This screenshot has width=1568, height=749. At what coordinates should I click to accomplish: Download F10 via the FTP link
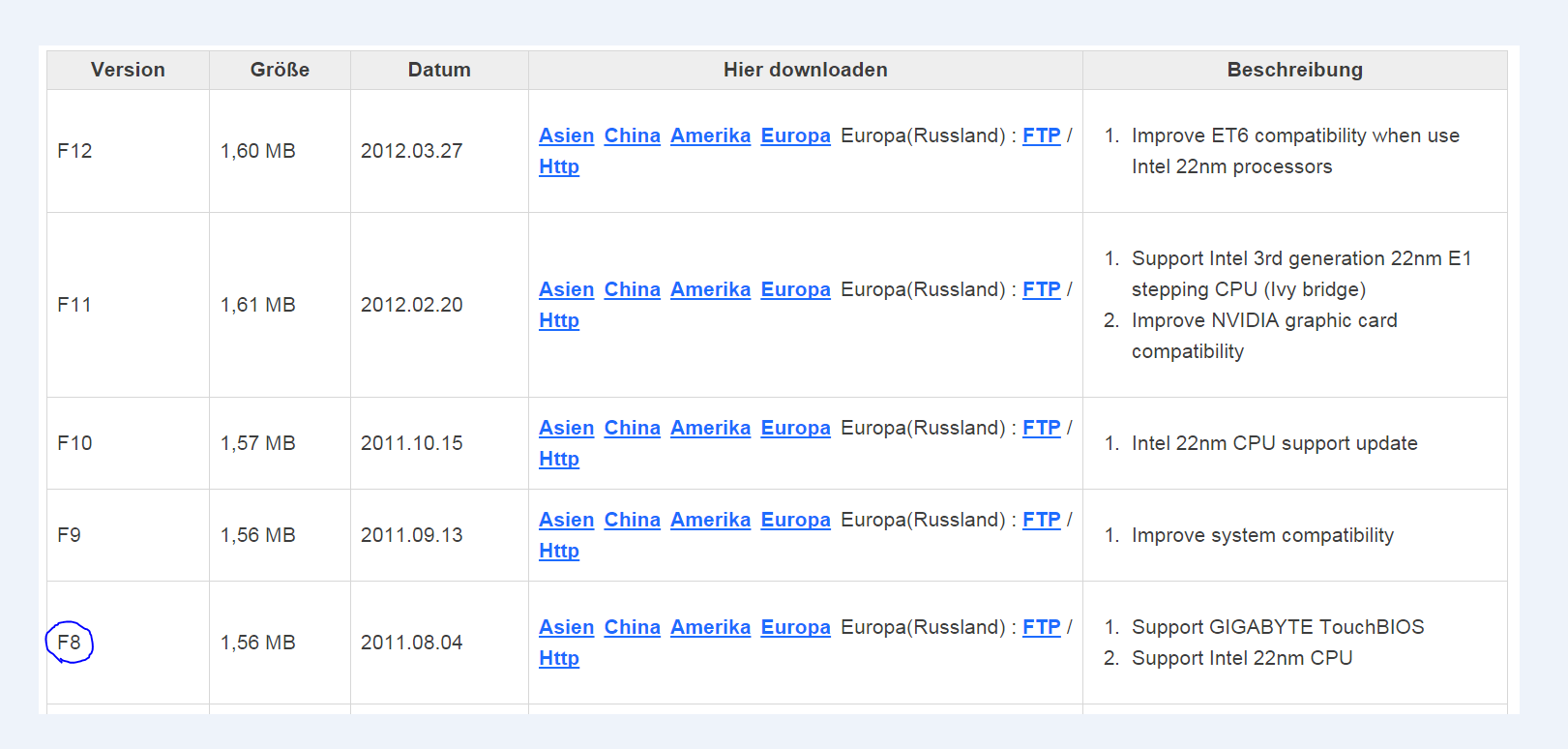pyautogui.click(x=1041, y=429)
